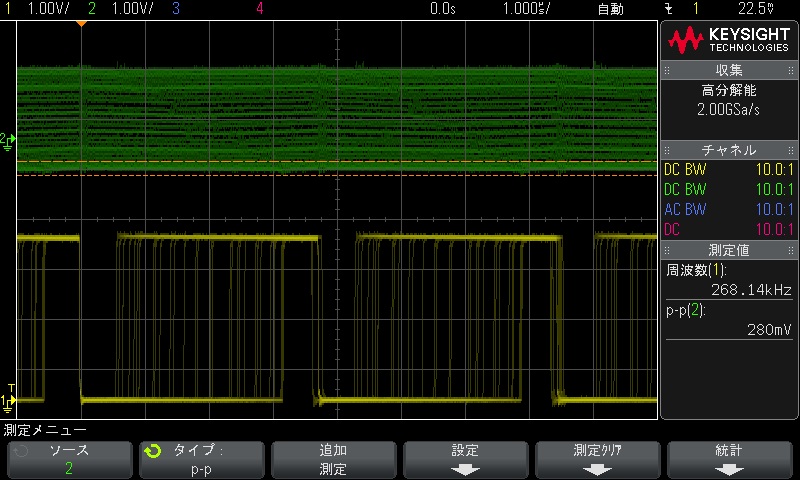Open the チャネル panel header
The width and height of the screenshot is (800, 480).
click(728, 149)
